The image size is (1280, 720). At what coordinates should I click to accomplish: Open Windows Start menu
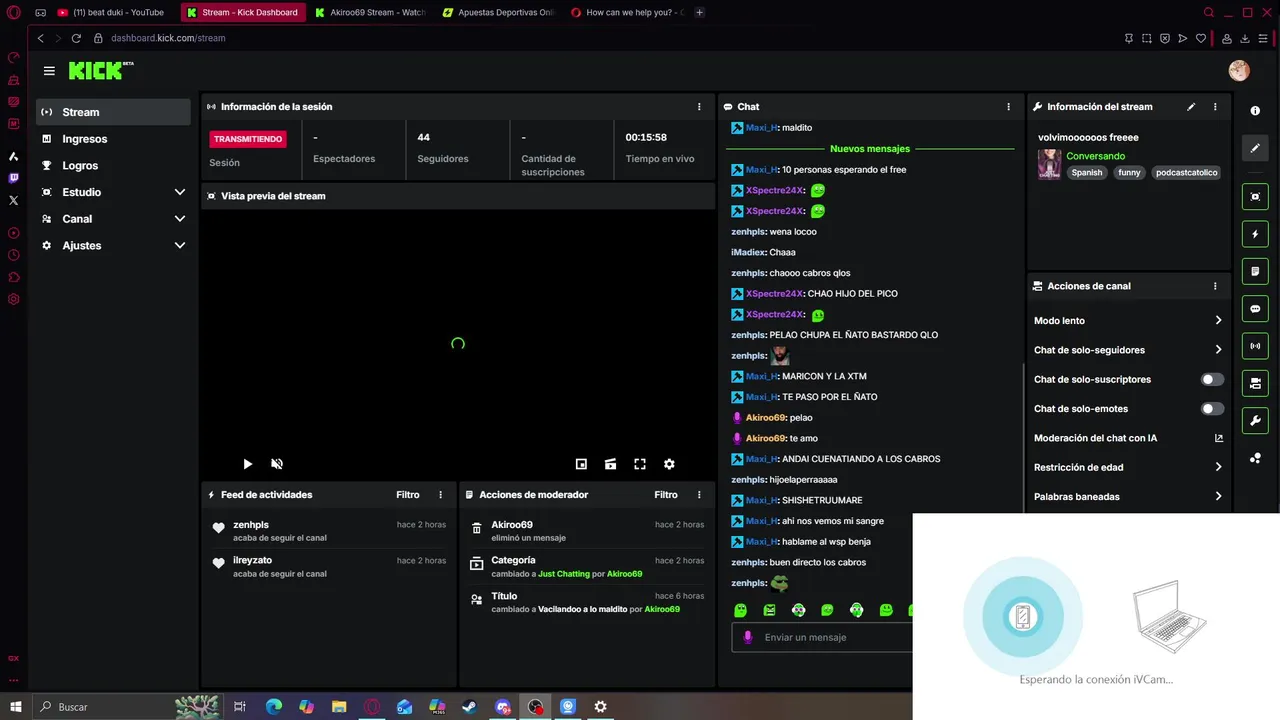(x=15, y=707)
